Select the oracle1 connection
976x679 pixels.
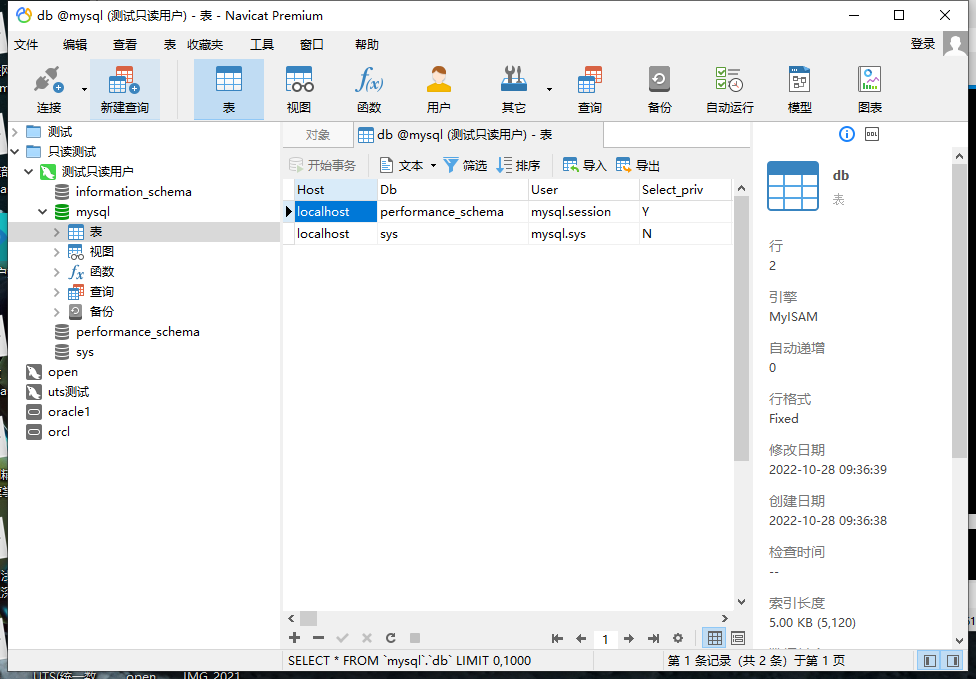click(x=68, y=412)
